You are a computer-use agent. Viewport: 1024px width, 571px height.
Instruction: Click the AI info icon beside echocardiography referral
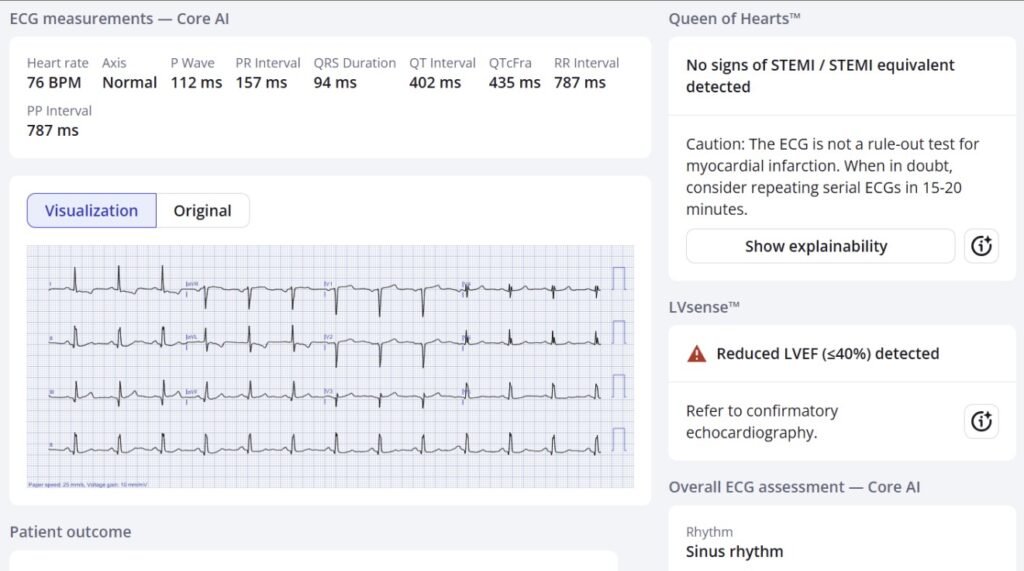981,422
